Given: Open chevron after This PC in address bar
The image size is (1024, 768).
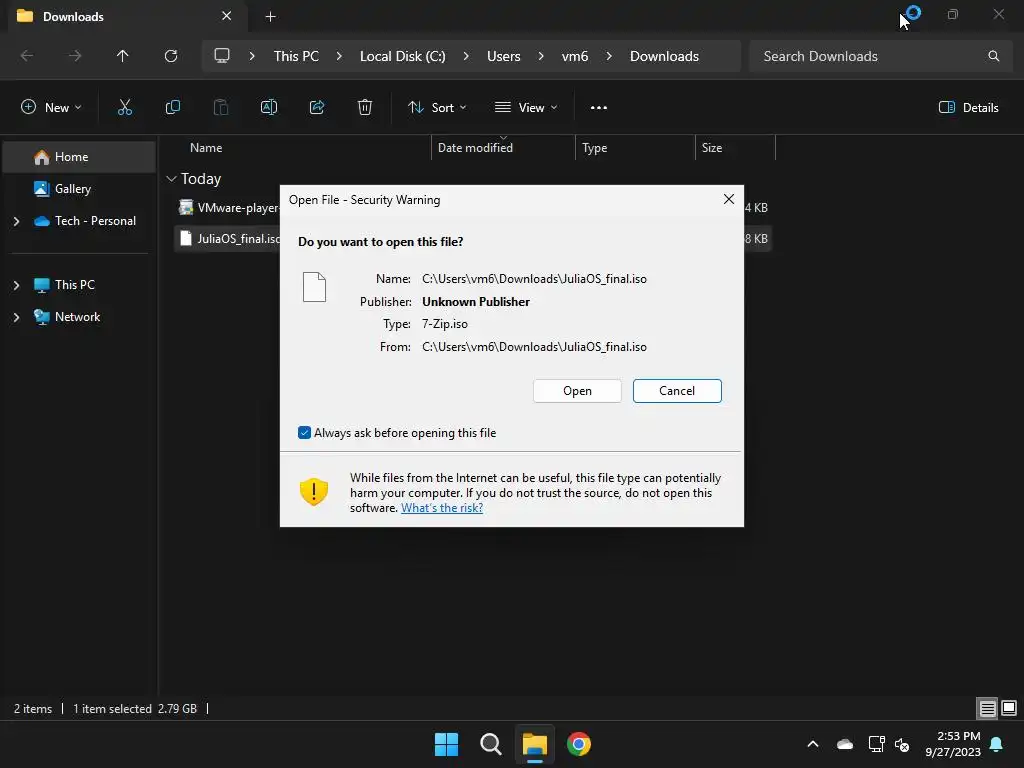Looking at the screenshot, I should coord(339,56).
